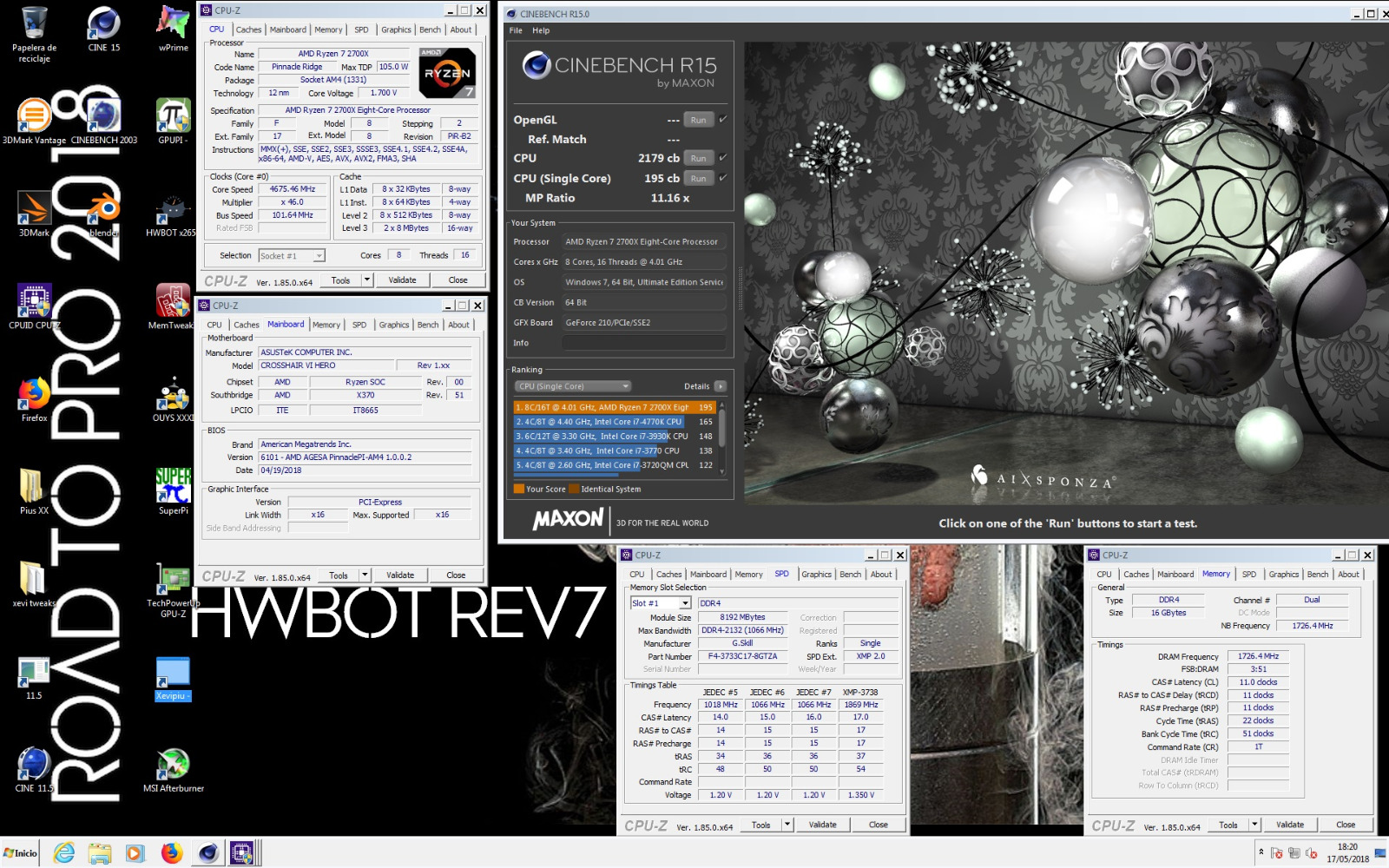Switch to the Graphics tab in the CPU-Z SPD window
1389x868 pixels.
816,575
